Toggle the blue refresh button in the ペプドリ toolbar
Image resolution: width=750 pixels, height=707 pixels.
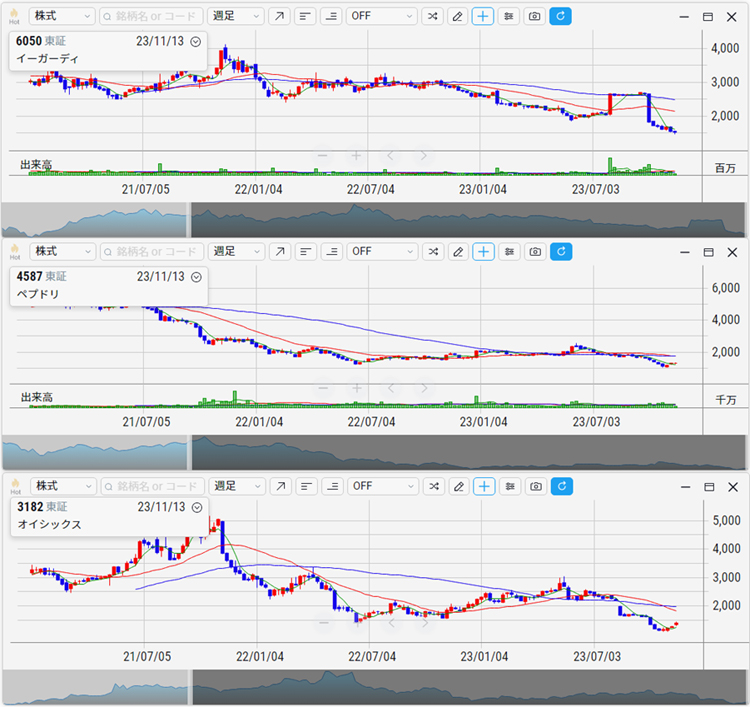click(561, 251)
